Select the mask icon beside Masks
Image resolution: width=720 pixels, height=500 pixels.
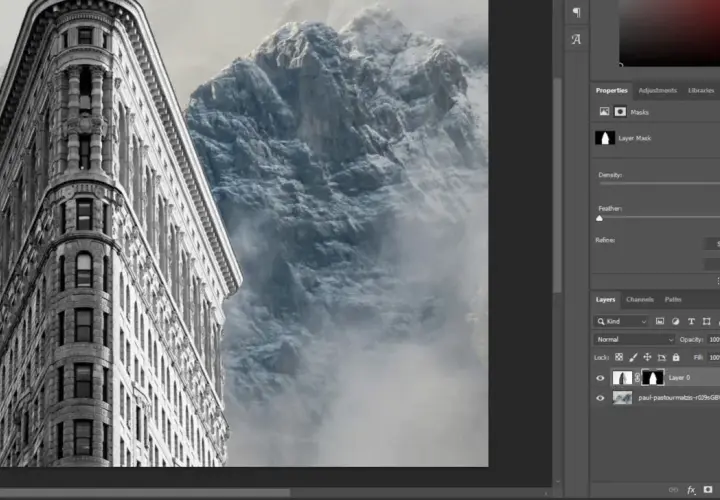click(x=620, y=112)
